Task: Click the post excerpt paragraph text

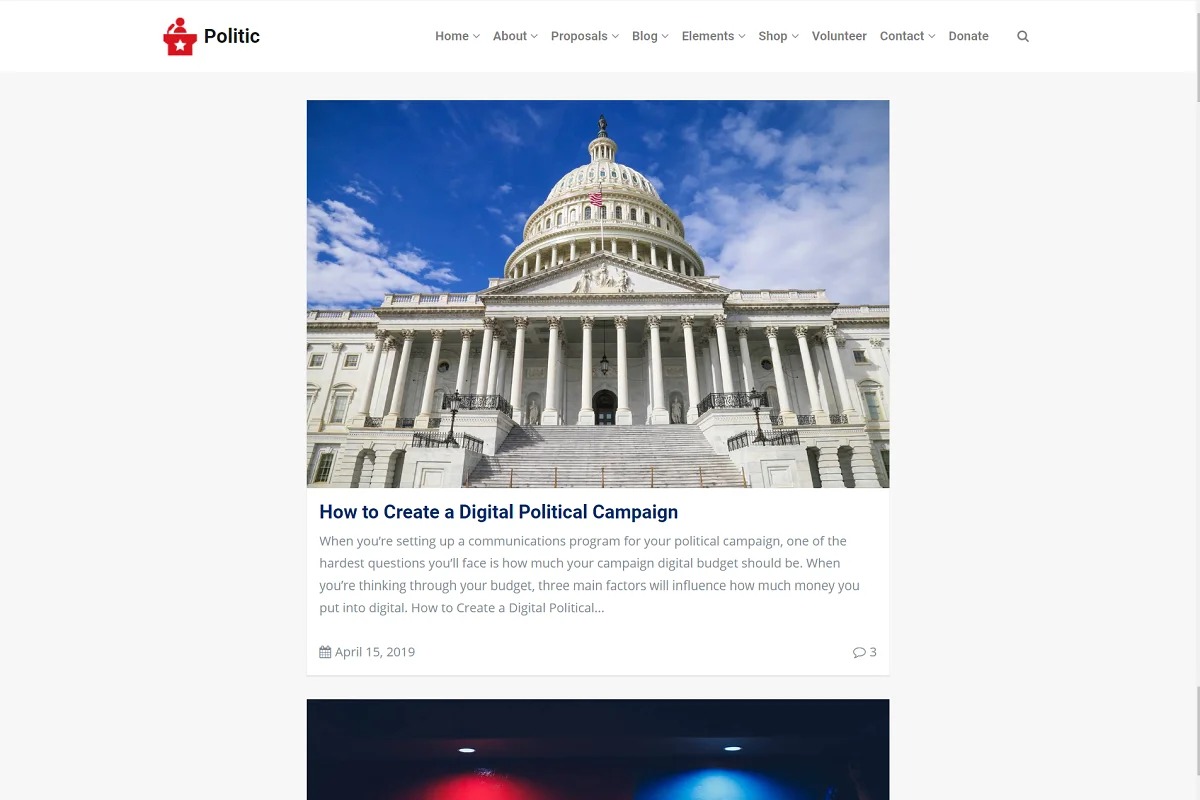Action: pos(590,574)
